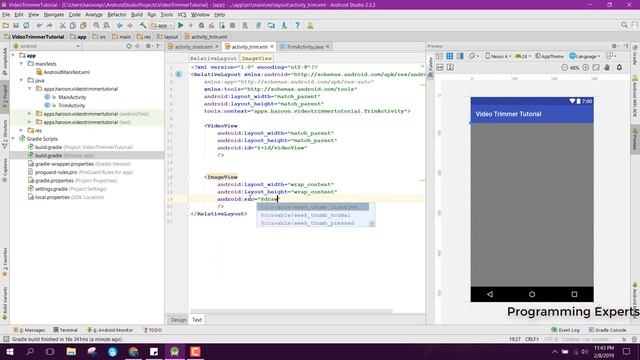Screen dimensions: 640x360
Task: Open the app run configuration dropdown
Action: [162, 25]
